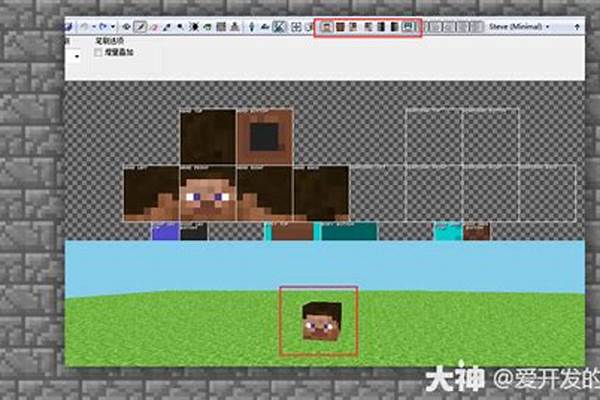Click the purple leg texture swatch
Viewport: 600px width, 400px height.
tap(165, 232)
